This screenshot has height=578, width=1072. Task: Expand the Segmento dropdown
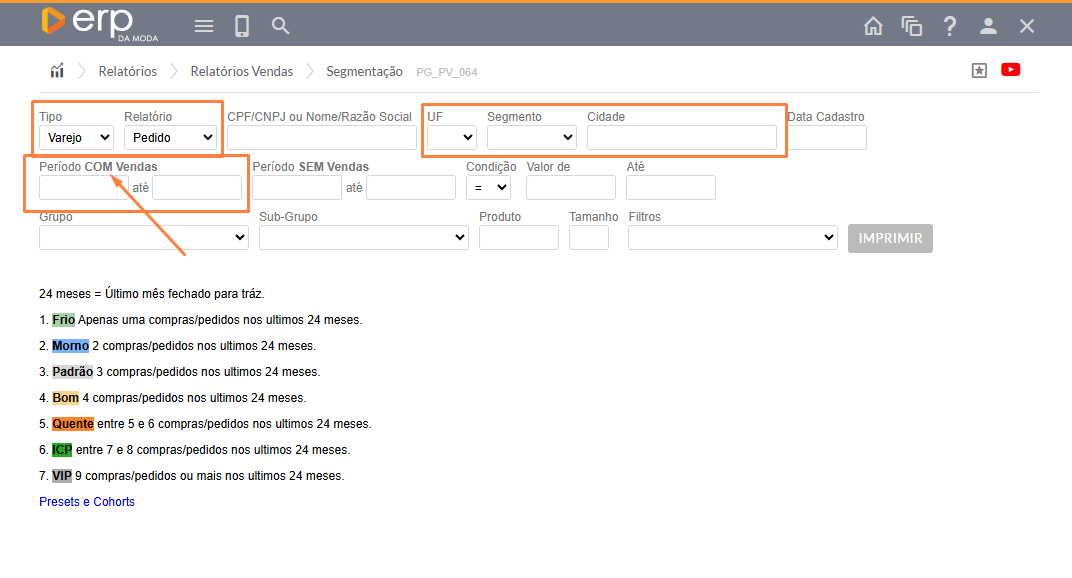531,137
